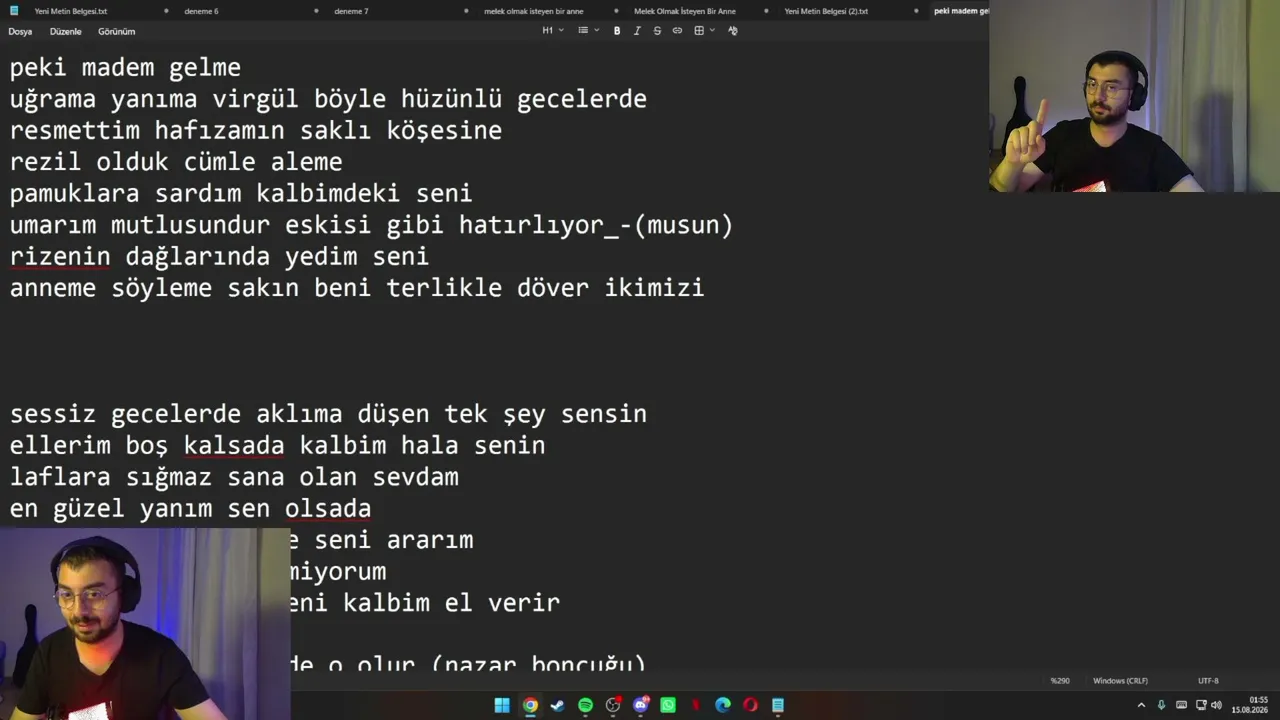Click the line 'laflara sığmaz sana olan sevdam'
The height and width of the screenshot is (720, 1280).
[x=234, y=477]
